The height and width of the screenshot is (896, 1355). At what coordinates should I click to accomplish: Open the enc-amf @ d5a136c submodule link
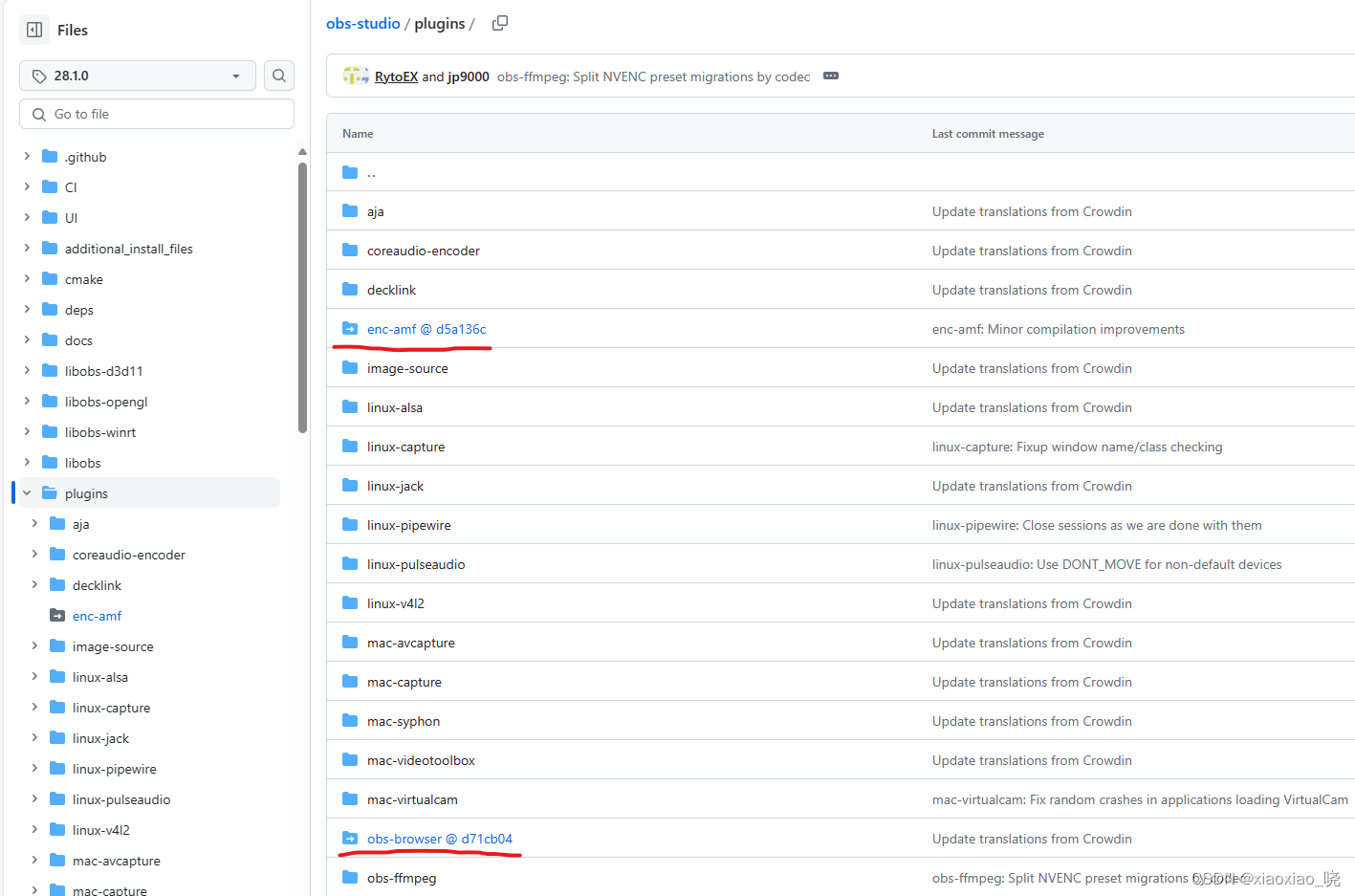tap(426, 329)
